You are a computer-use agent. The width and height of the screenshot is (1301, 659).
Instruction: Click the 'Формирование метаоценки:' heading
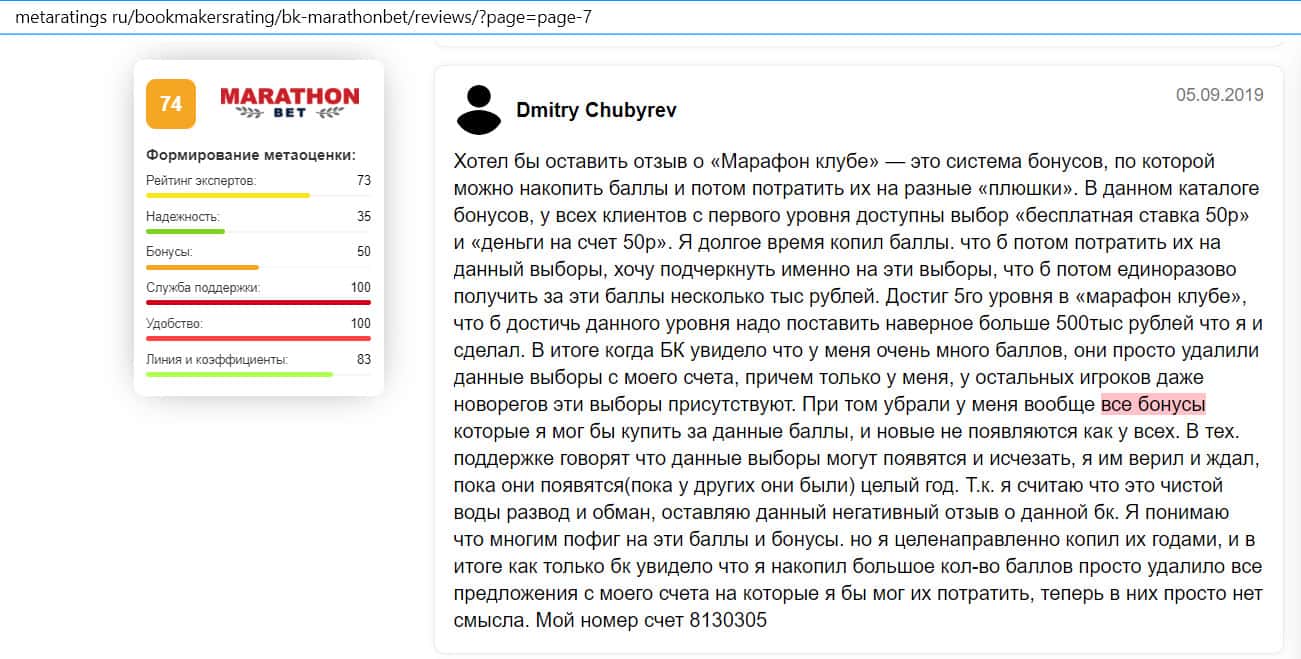251,155
